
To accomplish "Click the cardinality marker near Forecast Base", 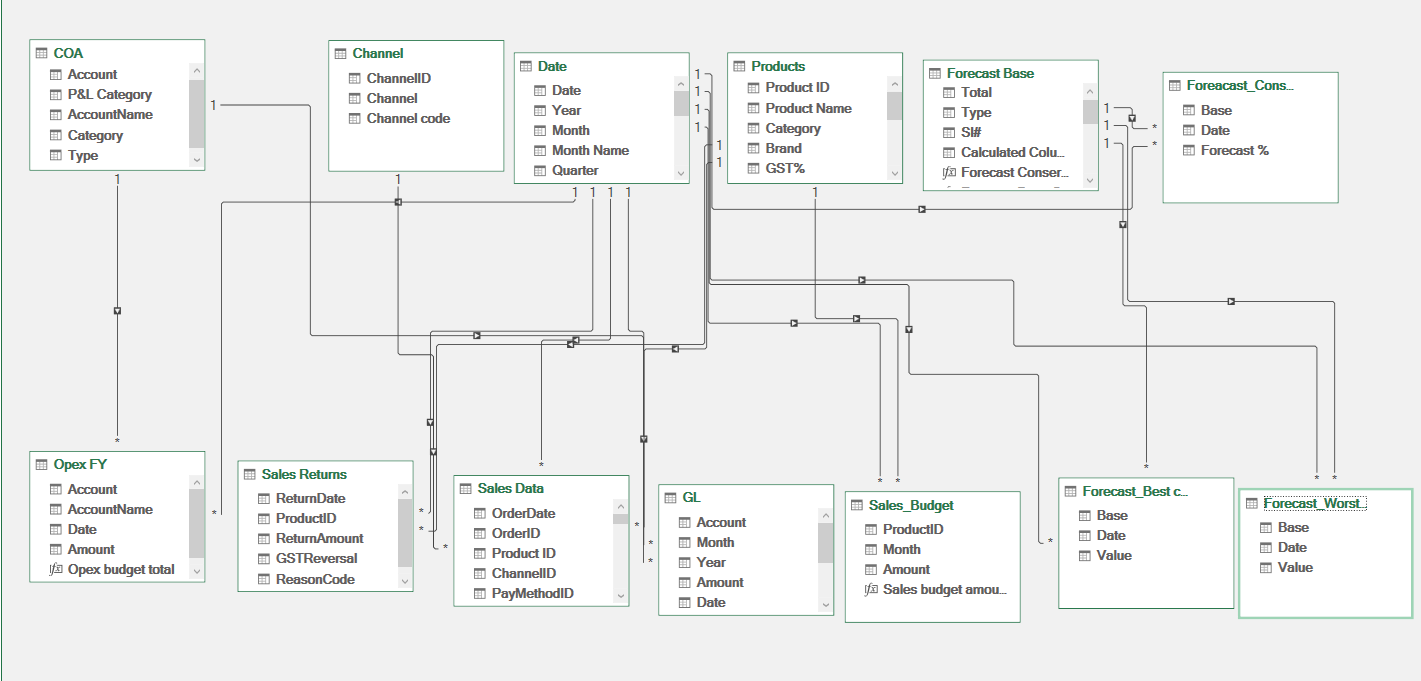I will point(1105,105).
